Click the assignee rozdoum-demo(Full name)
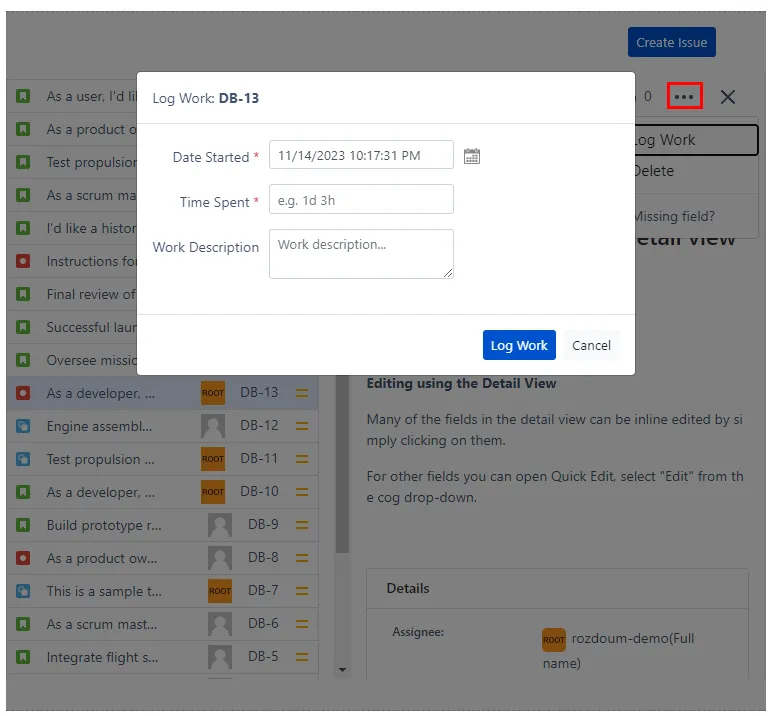 tap(619, 650)
